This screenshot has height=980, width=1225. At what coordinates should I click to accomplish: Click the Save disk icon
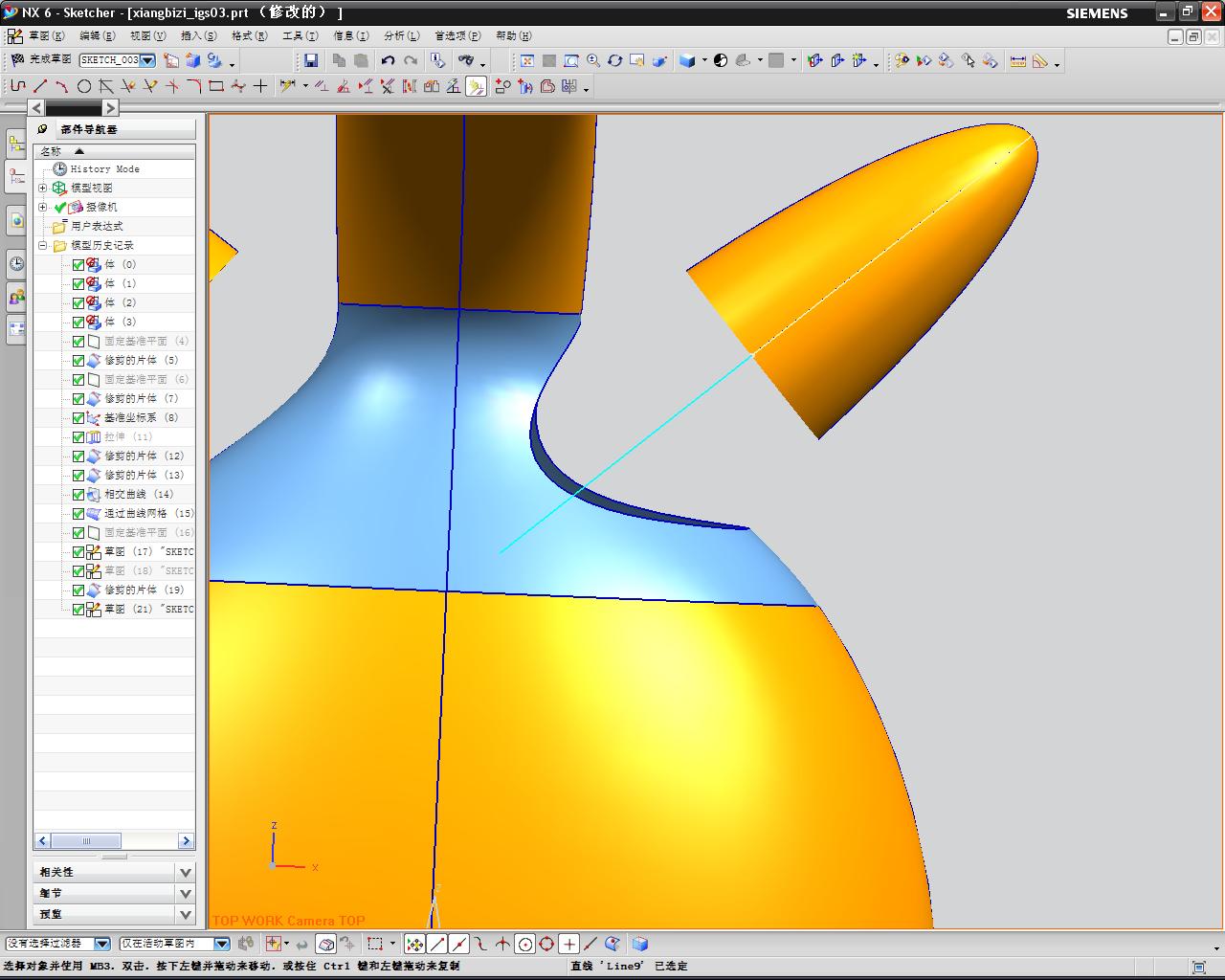(311, 60)
